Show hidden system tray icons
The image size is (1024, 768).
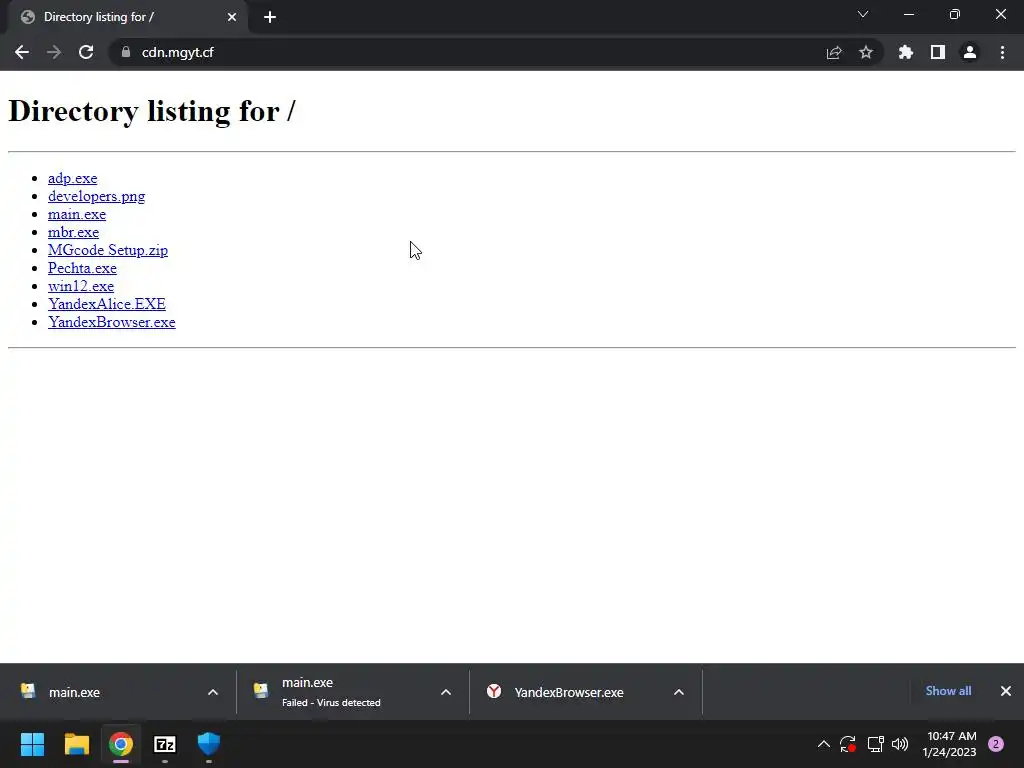pyautogui.click(x=824, y=744)
